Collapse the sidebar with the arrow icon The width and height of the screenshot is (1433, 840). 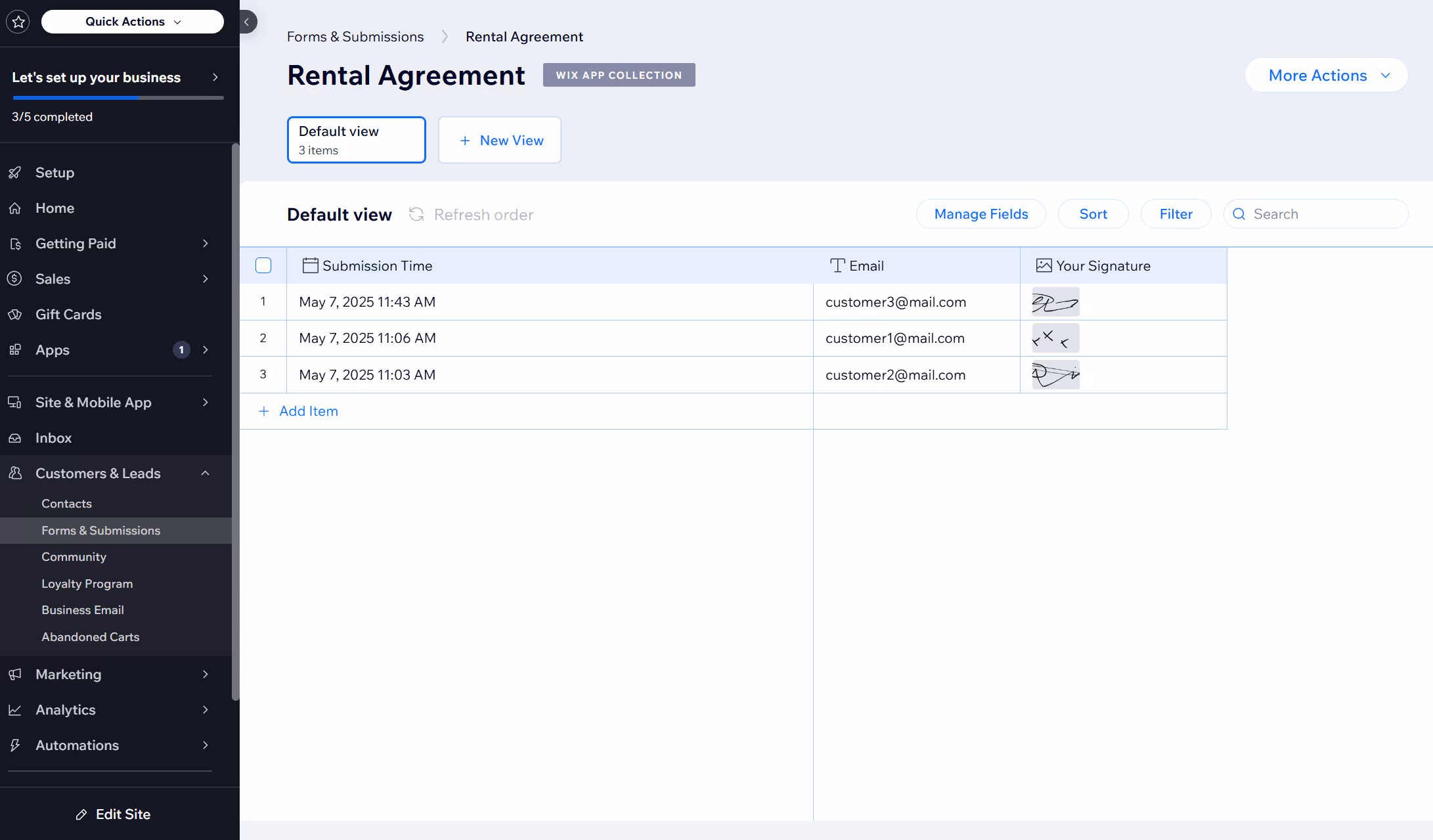[247, 21]
